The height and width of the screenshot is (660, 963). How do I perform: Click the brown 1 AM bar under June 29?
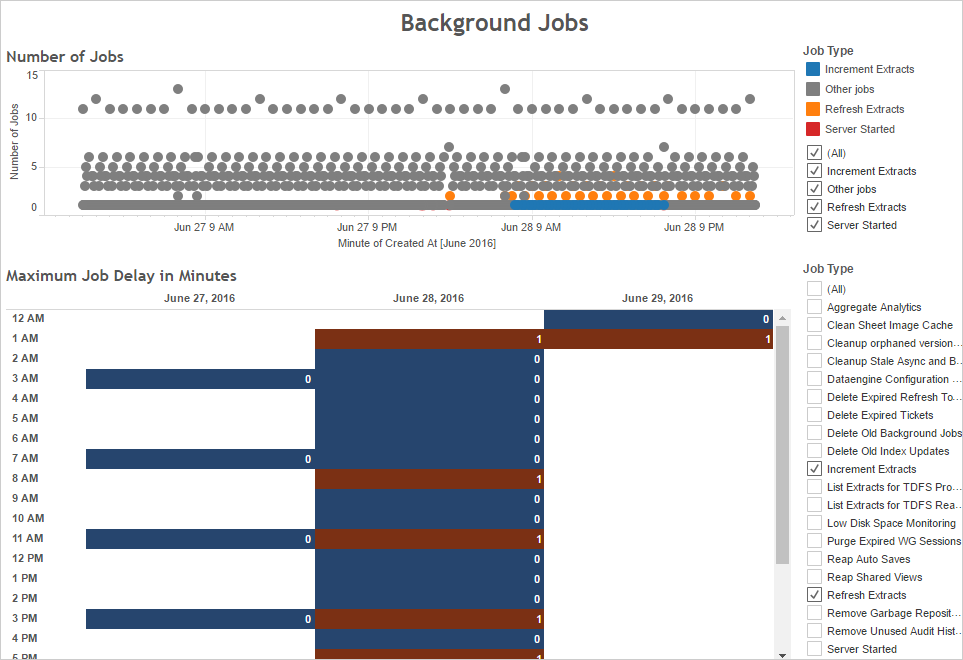tap(657, 339)
